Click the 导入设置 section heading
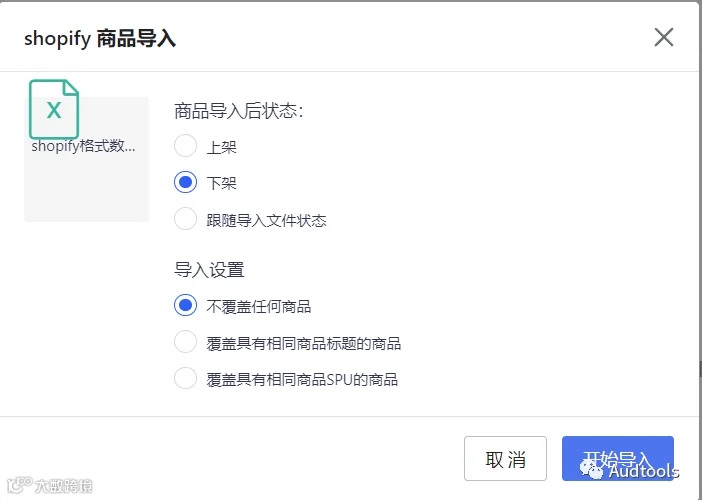Viewport: 702px width, 500px height. tap(209, 270)
